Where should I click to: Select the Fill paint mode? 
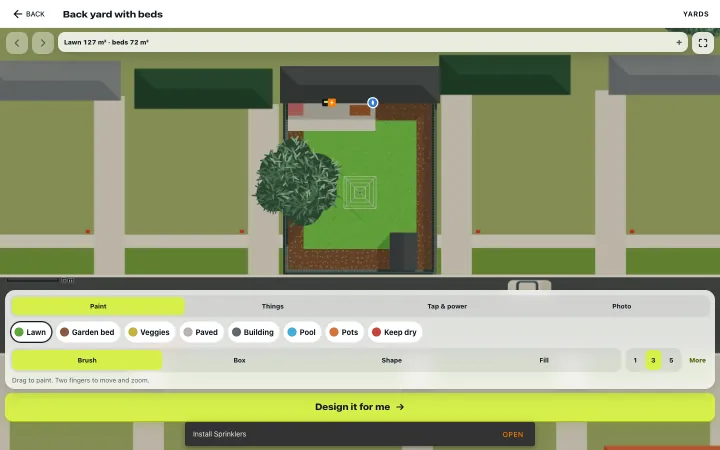click(x=544, y=360)
